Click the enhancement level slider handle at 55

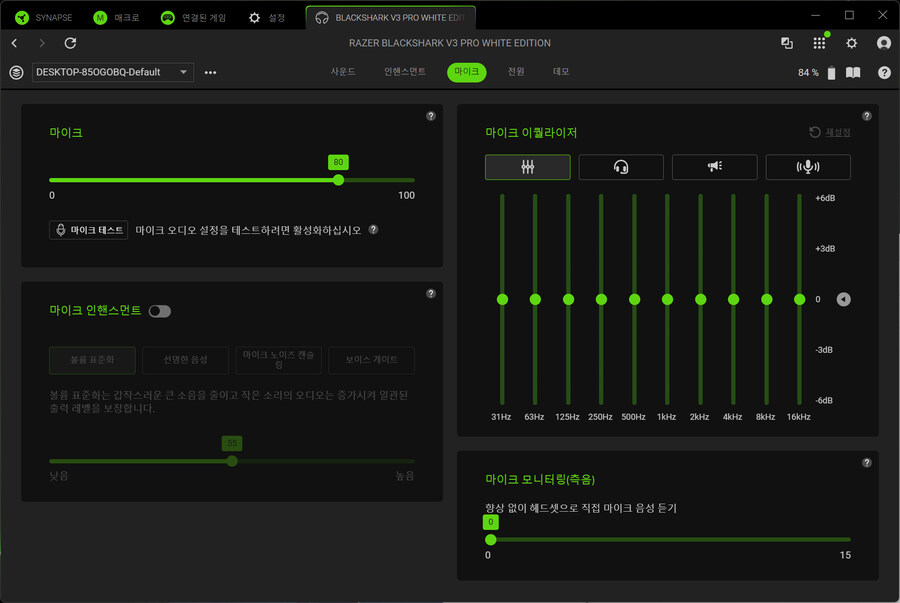click(232, 461)
